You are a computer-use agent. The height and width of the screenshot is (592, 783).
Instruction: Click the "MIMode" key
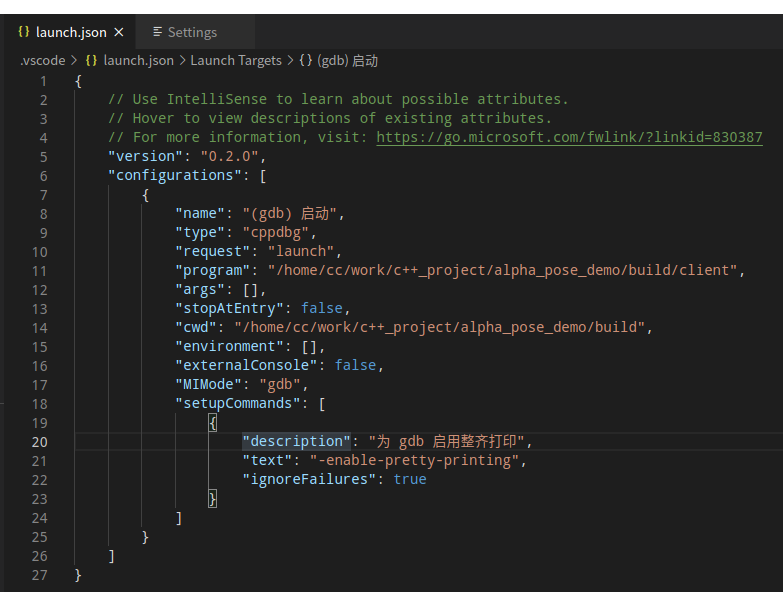click(208, 384)
